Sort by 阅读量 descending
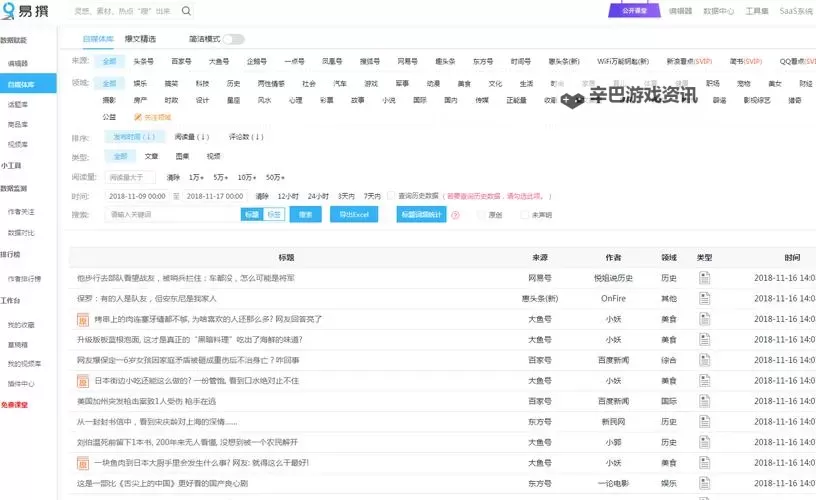 pyautogui.click(x=192, y=137)
